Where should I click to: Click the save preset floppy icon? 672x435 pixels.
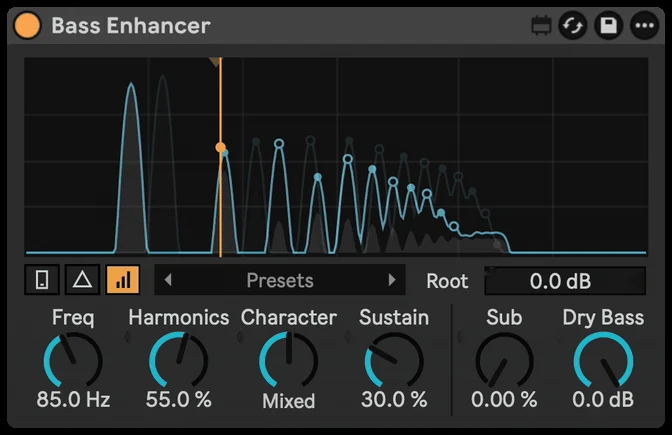pyautogui.click(x=609, y=26)
